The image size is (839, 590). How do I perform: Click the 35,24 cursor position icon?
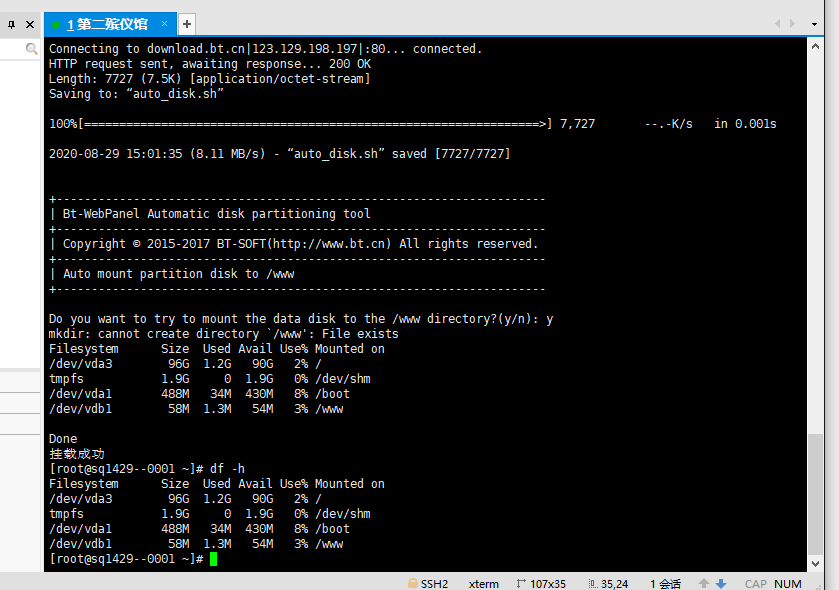click(x=593, y=584)
